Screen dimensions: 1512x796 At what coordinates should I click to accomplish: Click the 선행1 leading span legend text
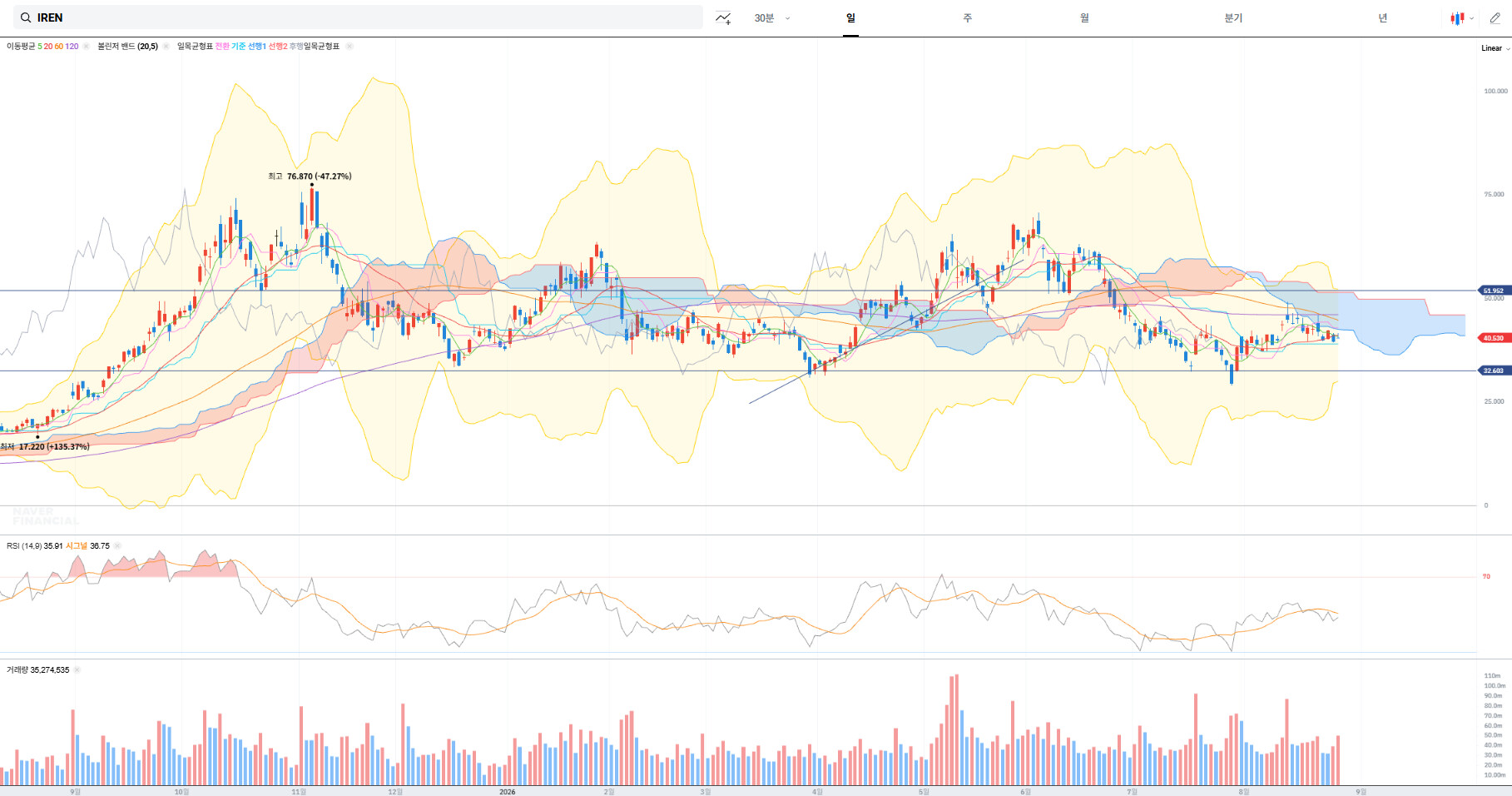pos(257,47)
